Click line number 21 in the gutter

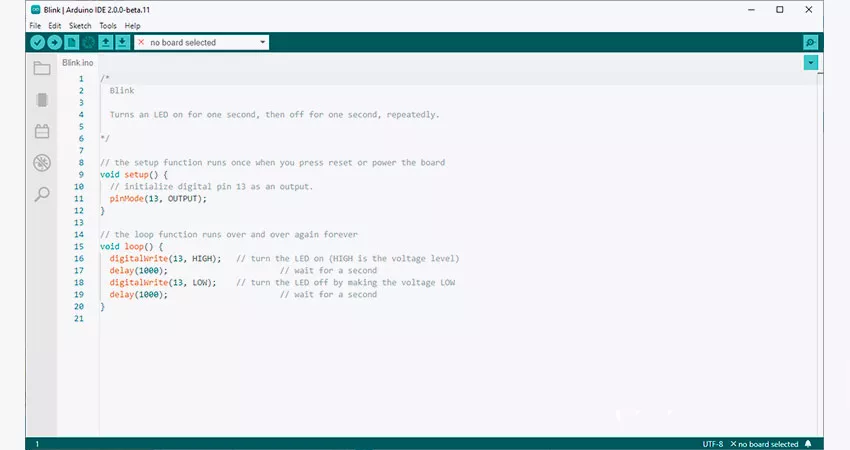point(79,319)
